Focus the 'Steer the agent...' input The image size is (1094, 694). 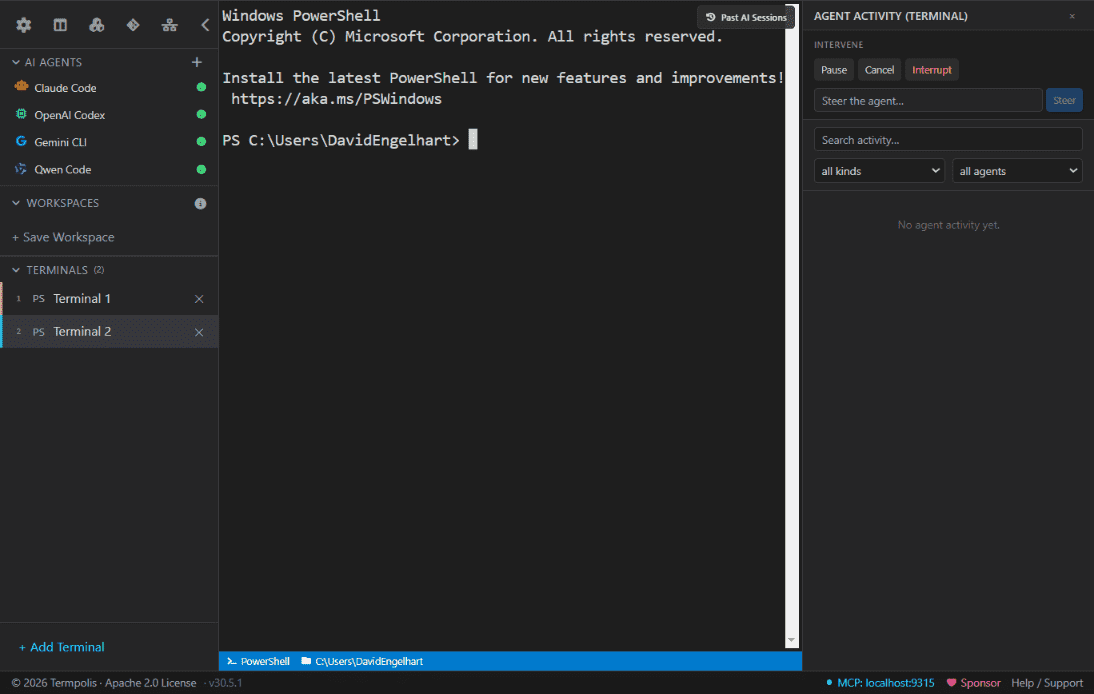pyautogui.click(x=928, y=100)
